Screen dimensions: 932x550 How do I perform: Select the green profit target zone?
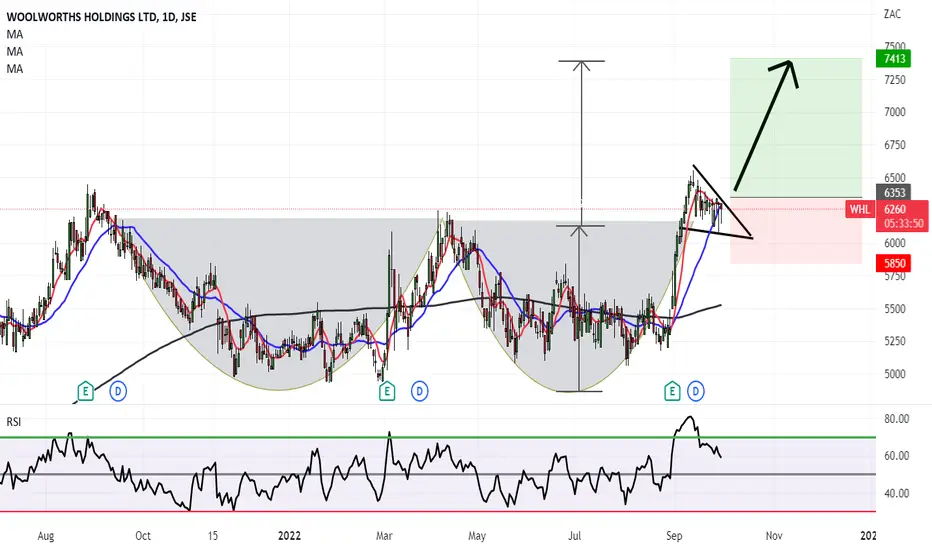click(x=796, y=127)
